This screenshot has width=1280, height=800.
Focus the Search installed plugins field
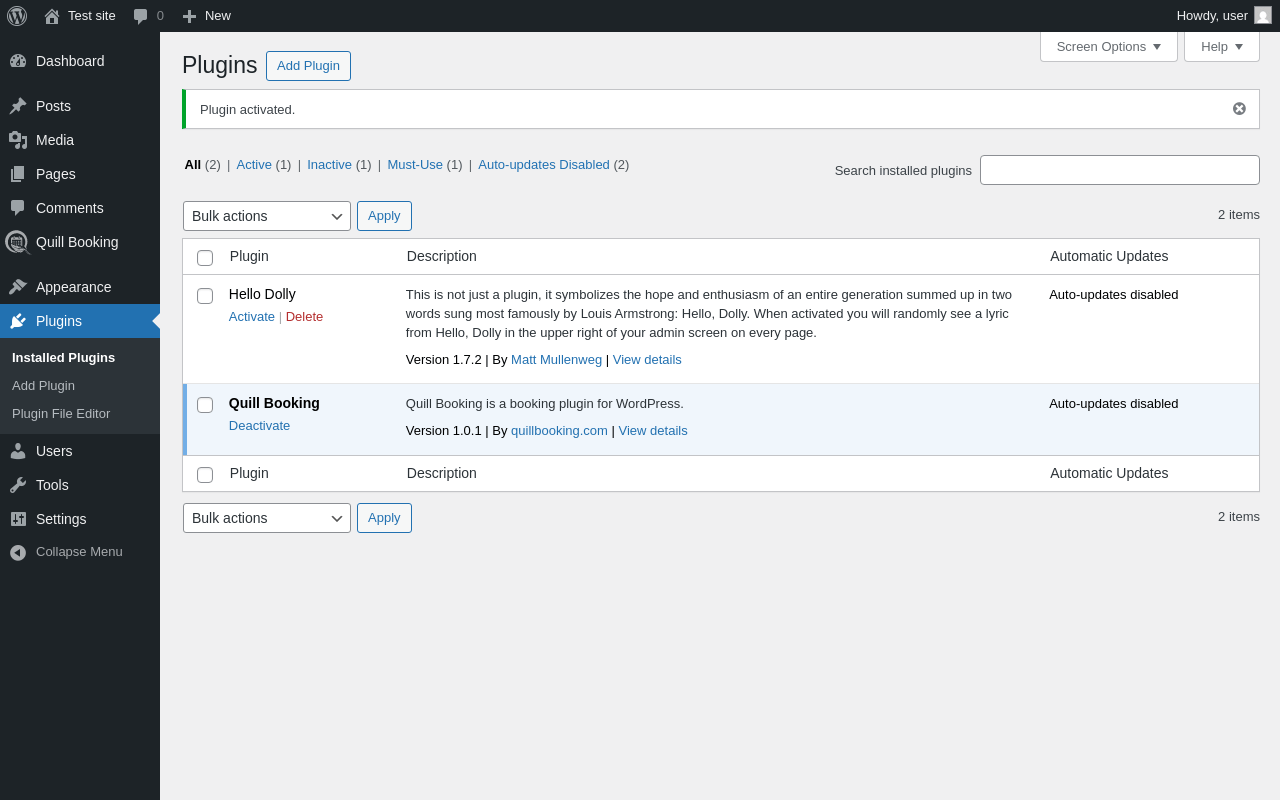click(x=1120, y=170)
